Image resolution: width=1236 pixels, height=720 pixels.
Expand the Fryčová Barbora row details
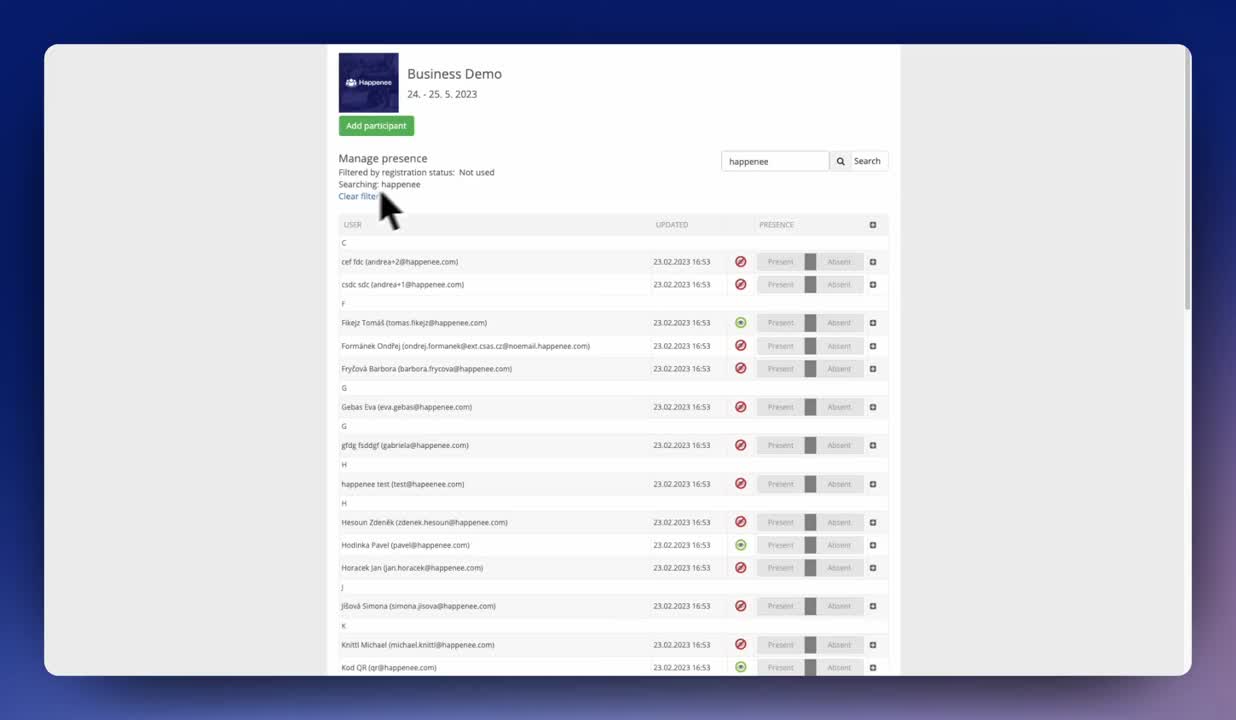point(873,369)
